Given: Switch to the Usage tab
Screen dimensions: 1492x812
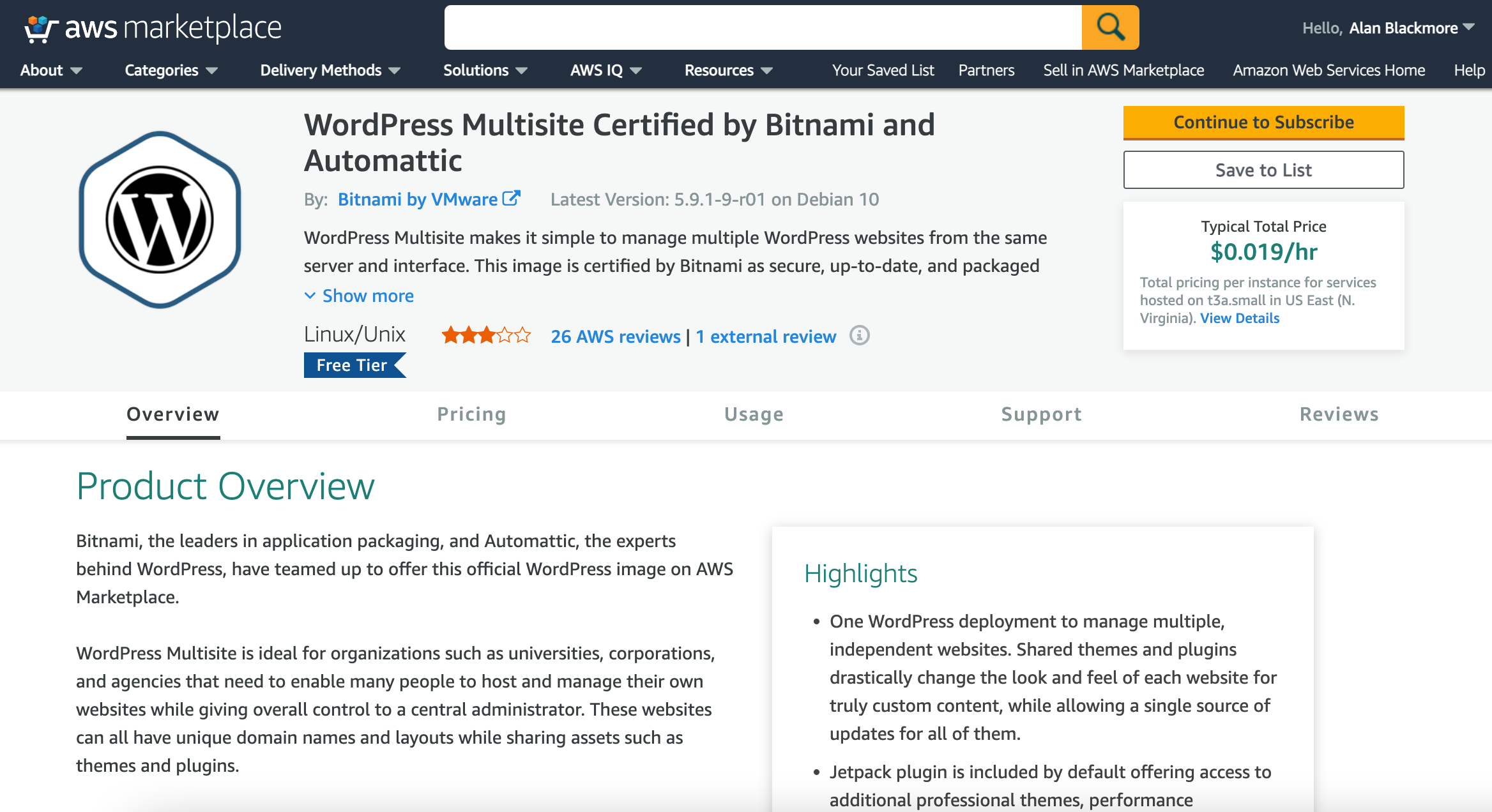Looking at the screenshot, I should (754, 414).
